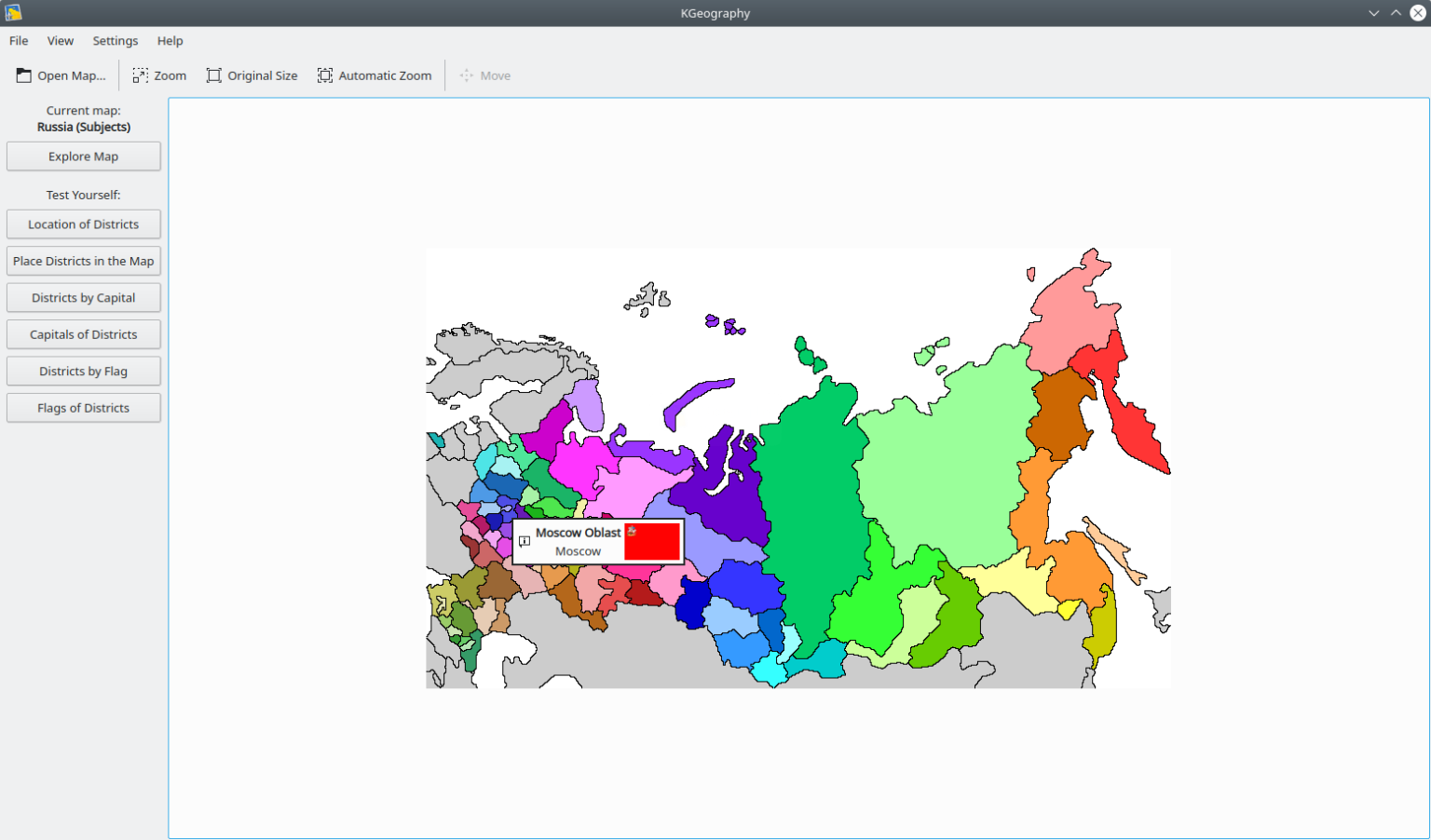
Task: Activate the Zoom tool icon
Action: (138, 75)
